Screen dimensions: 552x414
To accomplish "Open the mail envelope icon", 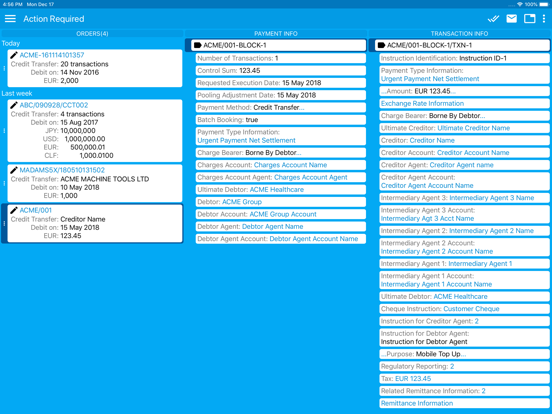I will (x=512, y=19).
